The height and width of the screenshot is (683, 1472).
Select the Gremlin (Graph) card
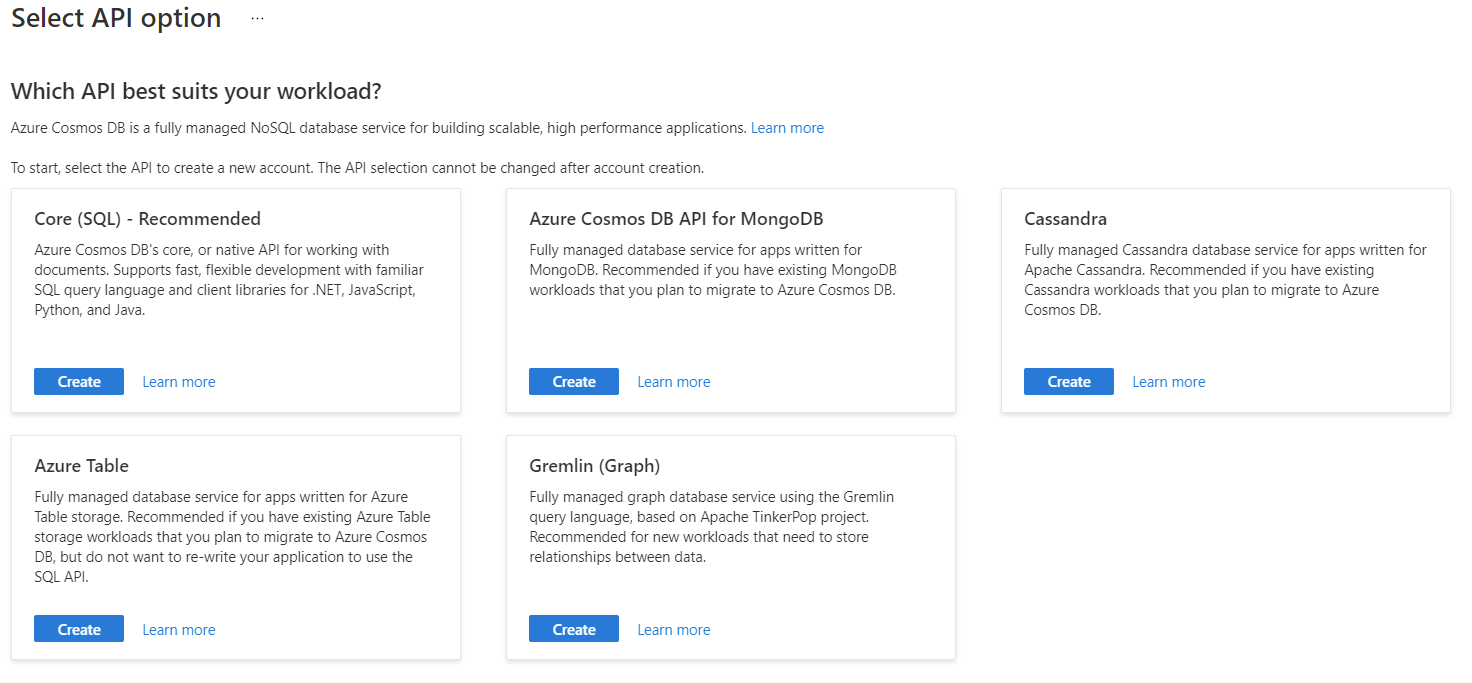730,548
